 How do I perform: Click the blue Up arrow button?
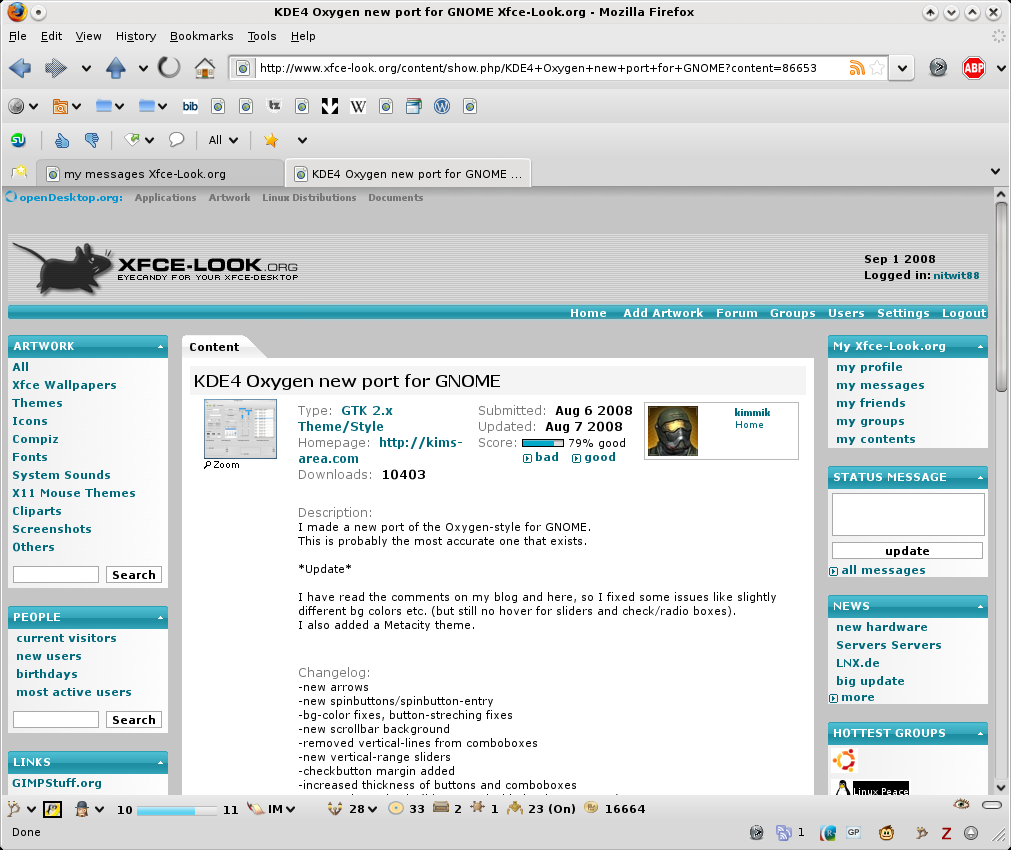[116, 68]
